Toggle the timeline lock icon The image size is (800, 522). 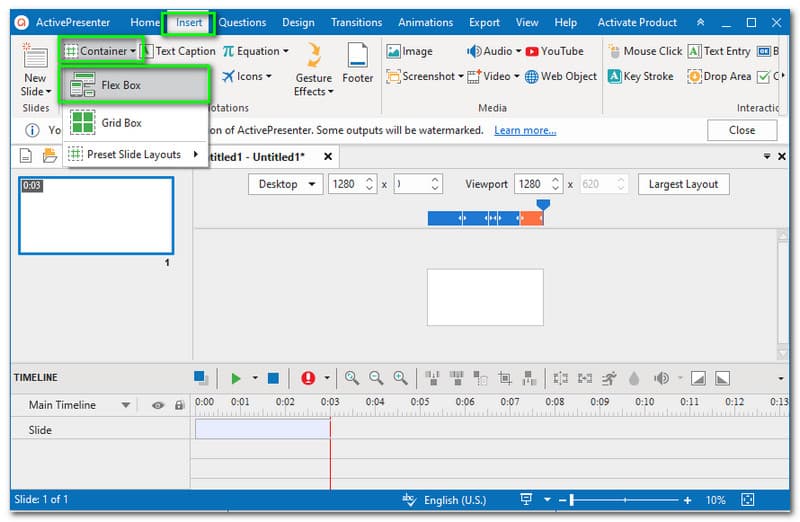click(x=179, y=405)
